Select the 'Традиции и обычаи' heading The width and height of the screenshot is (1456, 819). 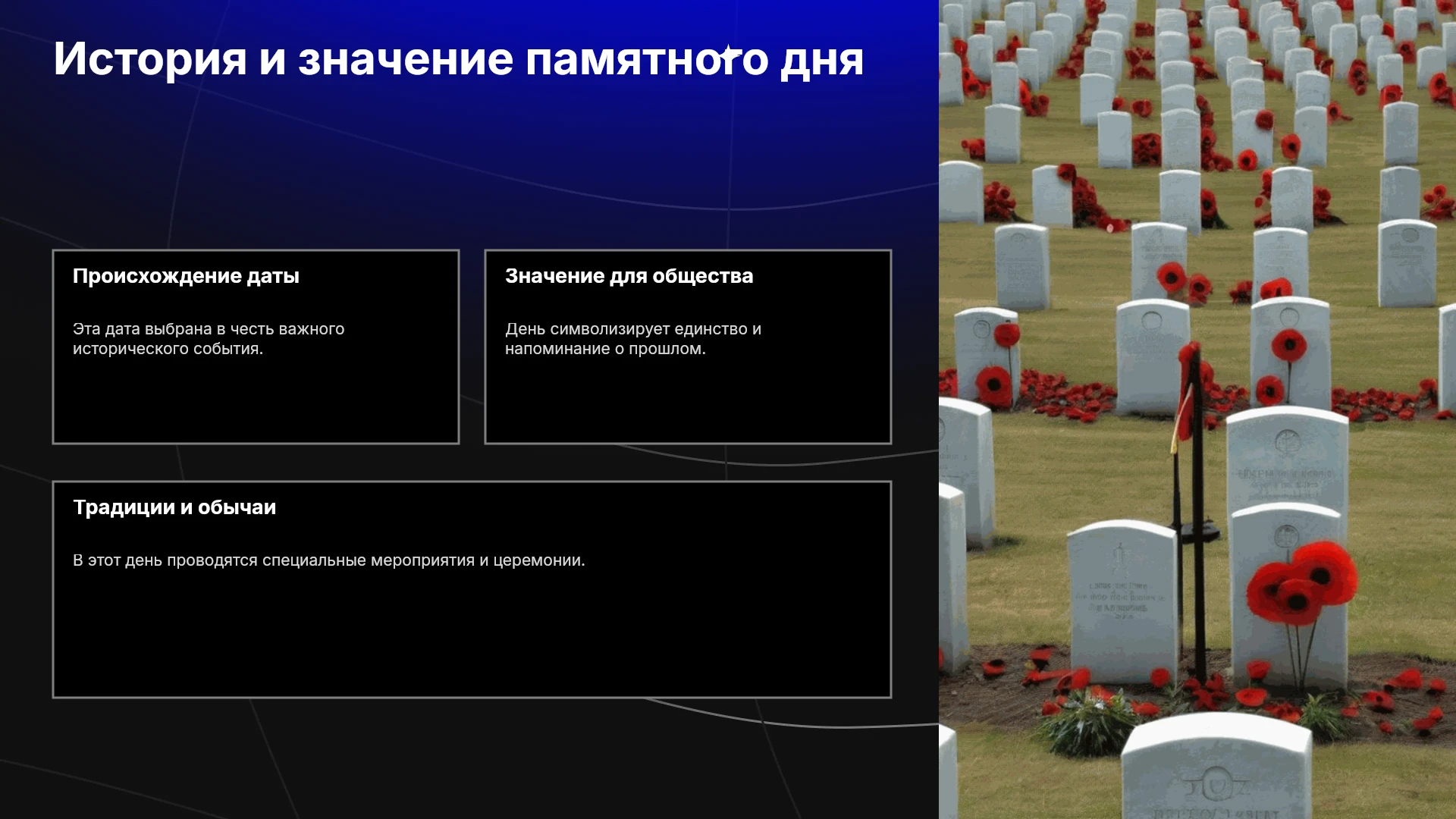[174, 507]
